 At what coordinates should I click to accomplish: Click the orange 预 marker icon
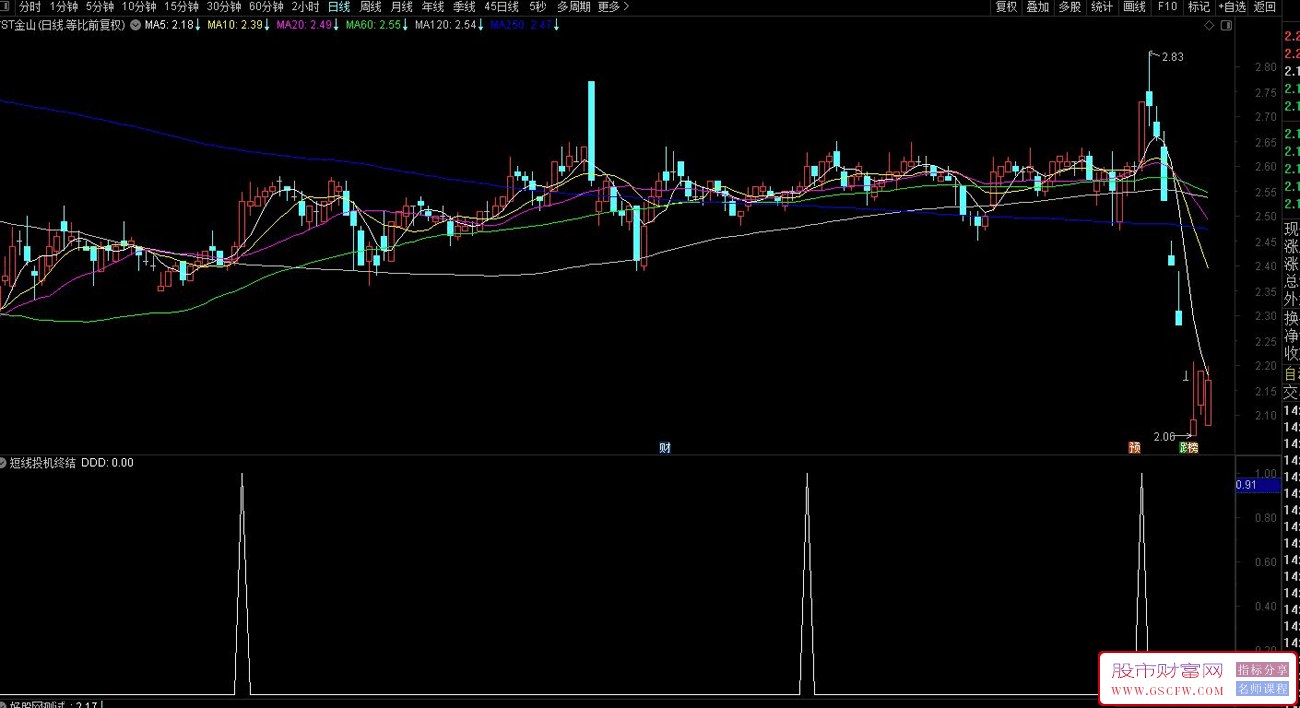(x=1134, y=447)
